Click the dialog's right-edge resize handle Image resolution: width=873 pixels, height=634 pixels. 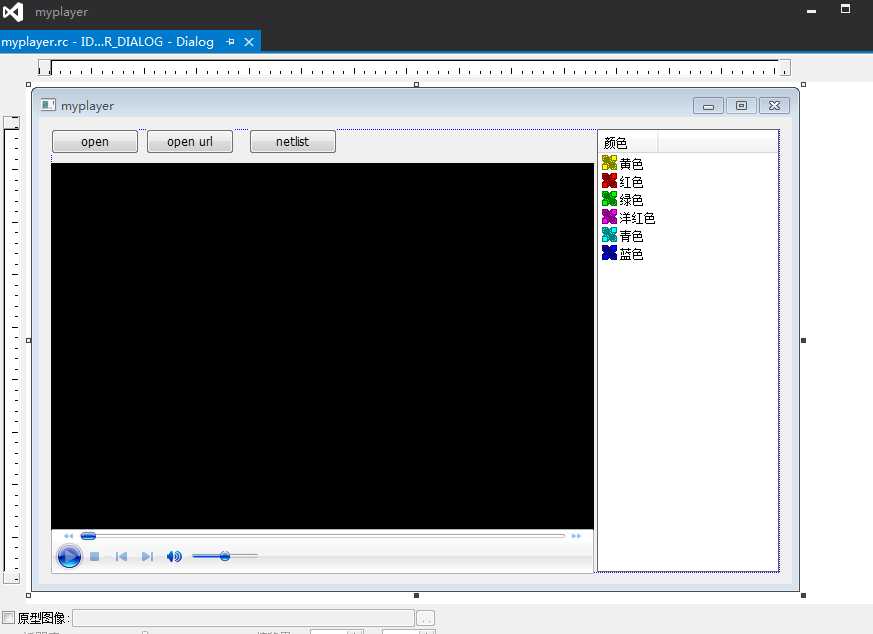pos(803,340)
